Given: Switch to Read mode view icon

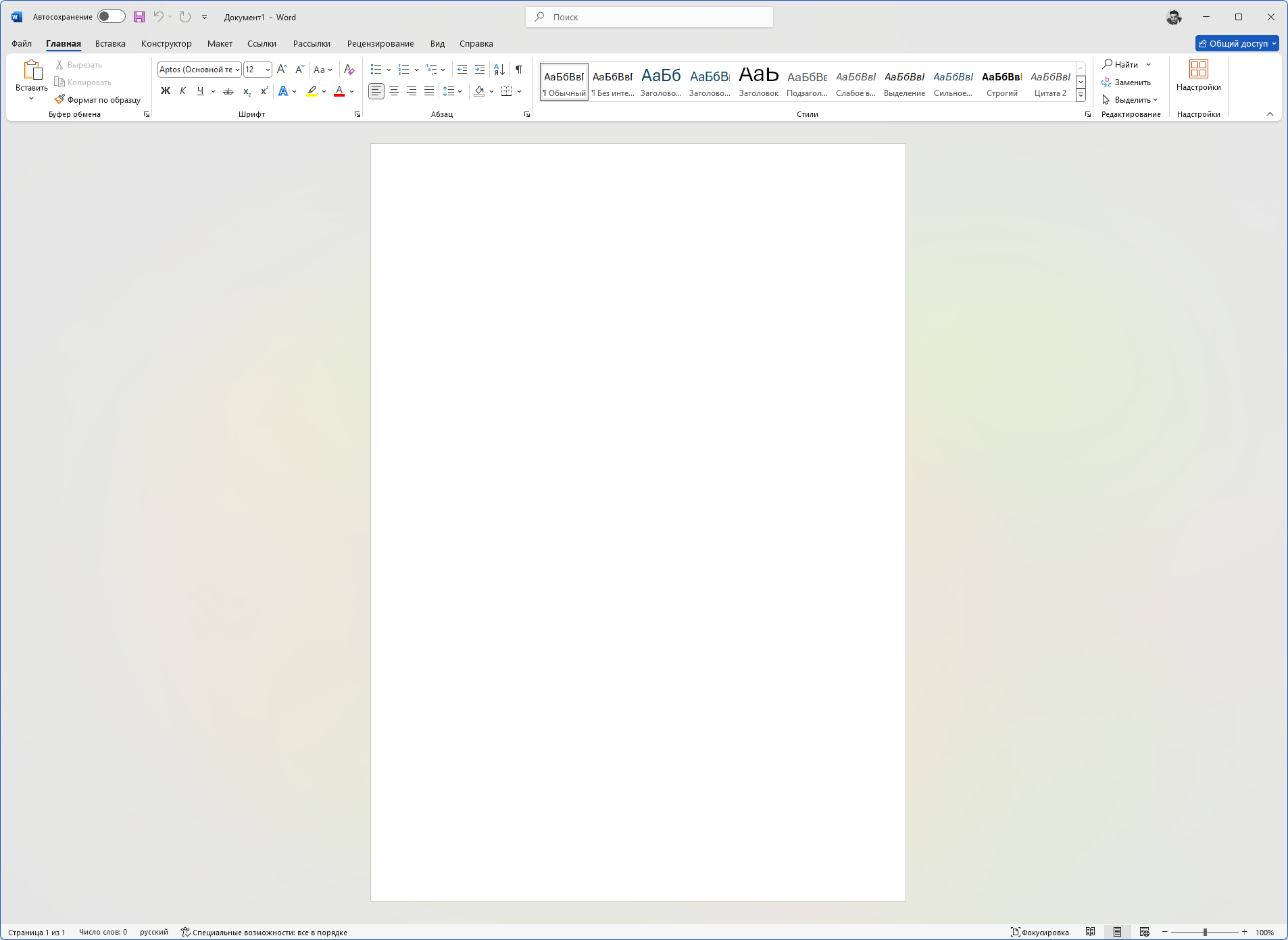Looking at the screenshot, I should click(x=1091, y=932).
